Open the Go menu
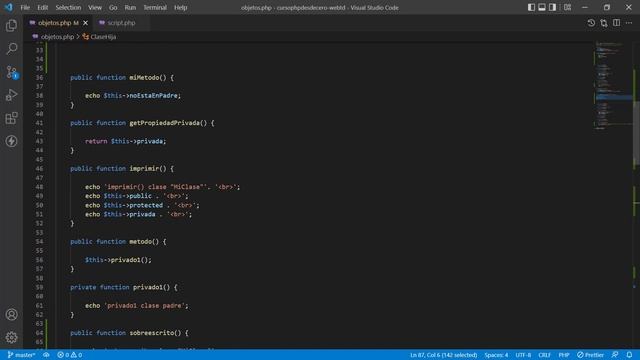 pyautogui.click(x=113, y=7)
